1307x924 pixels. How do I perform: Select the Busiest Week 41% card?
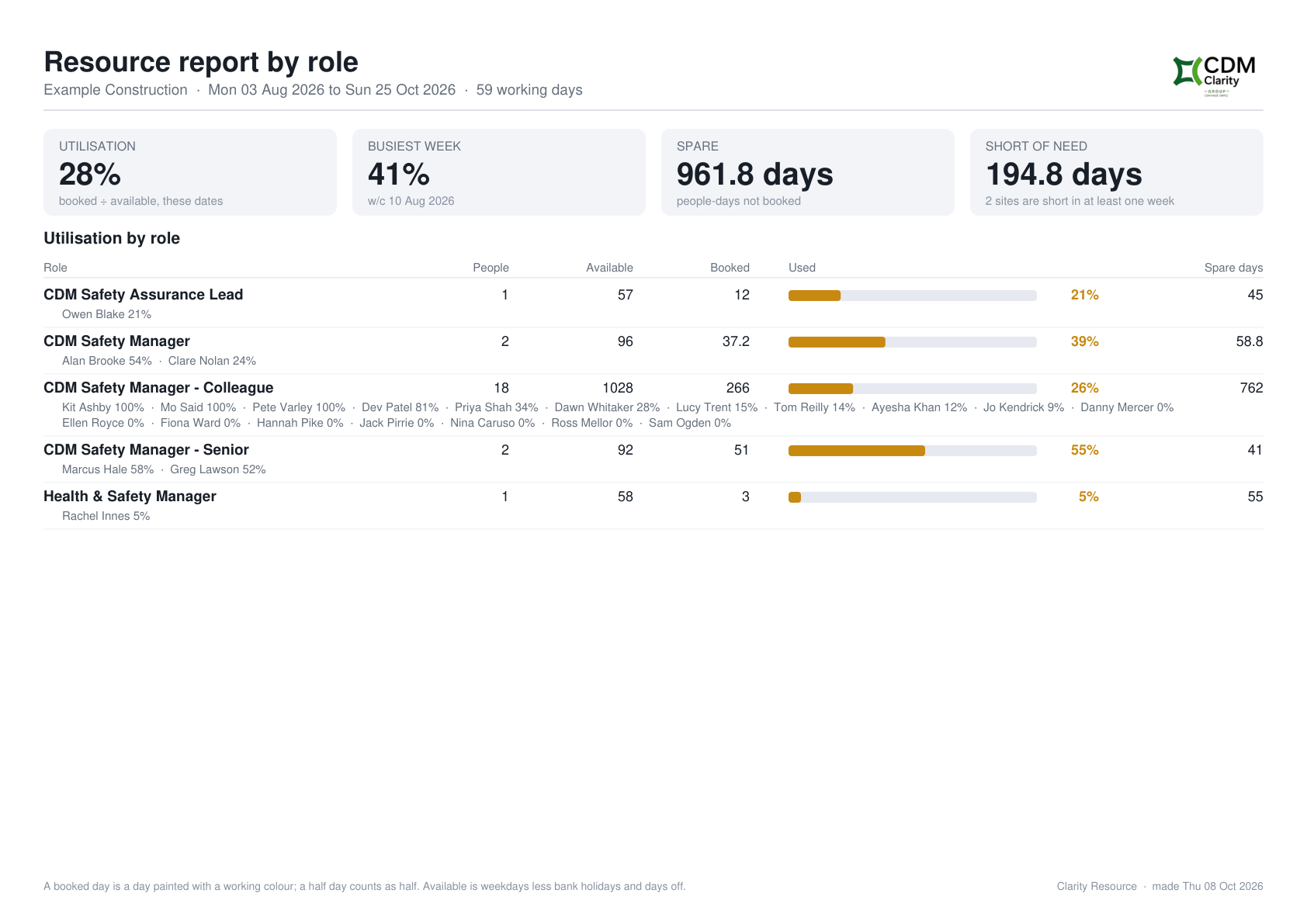(x=499, y=172)
